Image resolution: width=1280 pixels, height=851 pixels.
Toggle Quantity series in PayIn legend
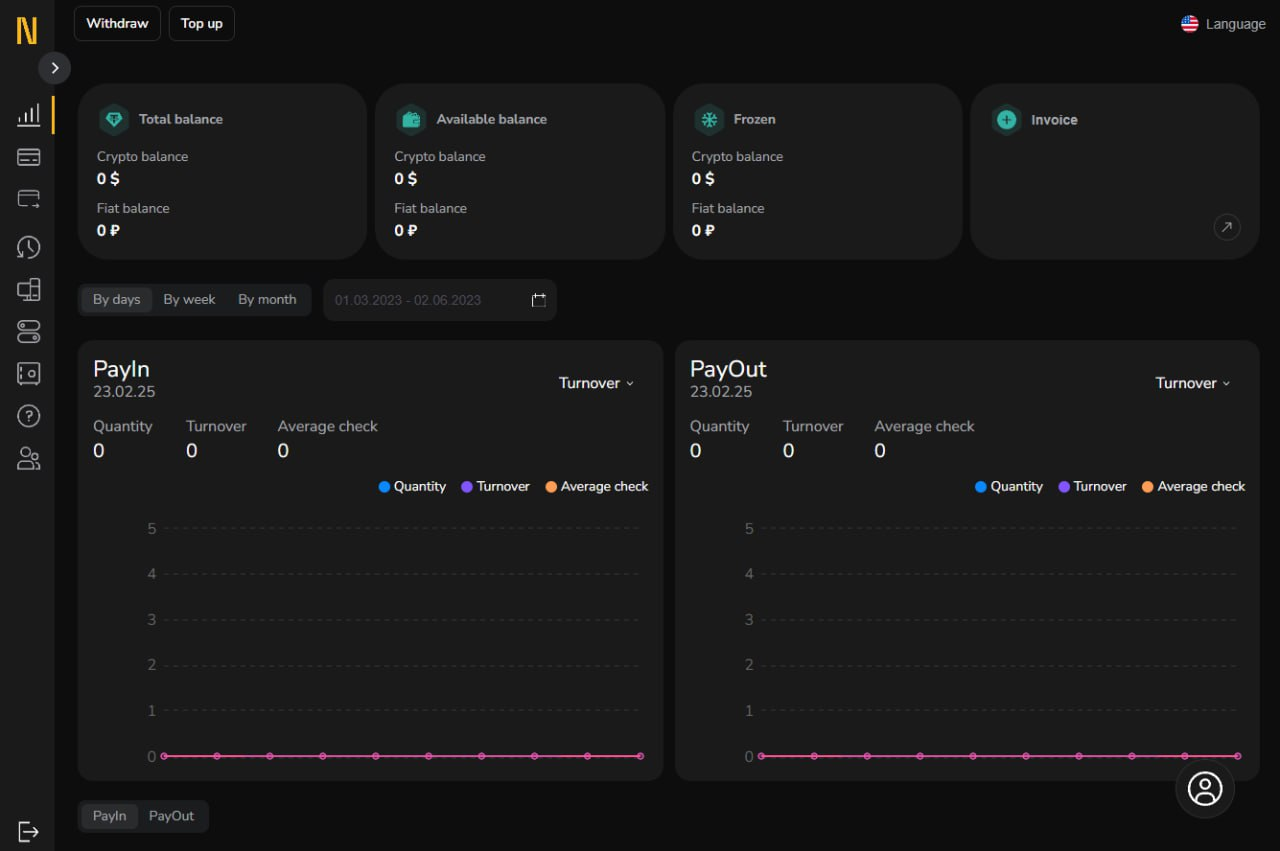(x=412, y=486)
